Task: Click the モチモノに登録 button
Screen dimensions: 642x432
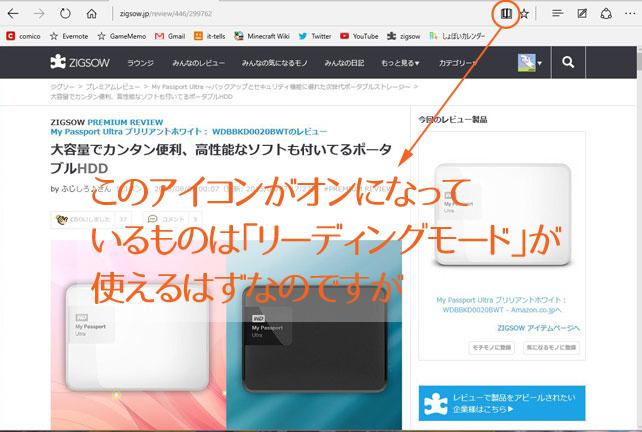Action: click(x=491, y=347)
